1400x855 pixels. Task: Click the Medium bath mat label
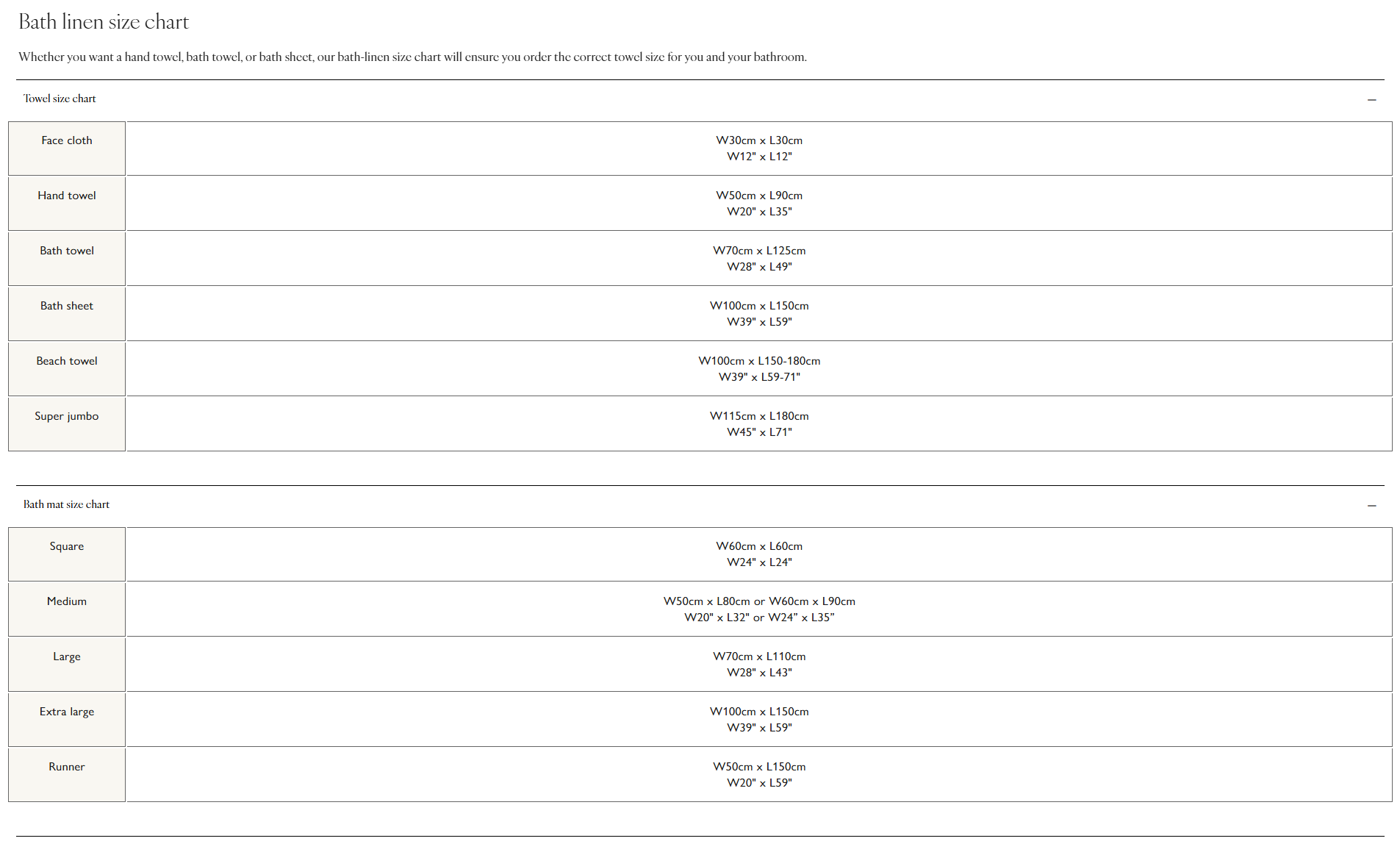[x=67, y=601]
